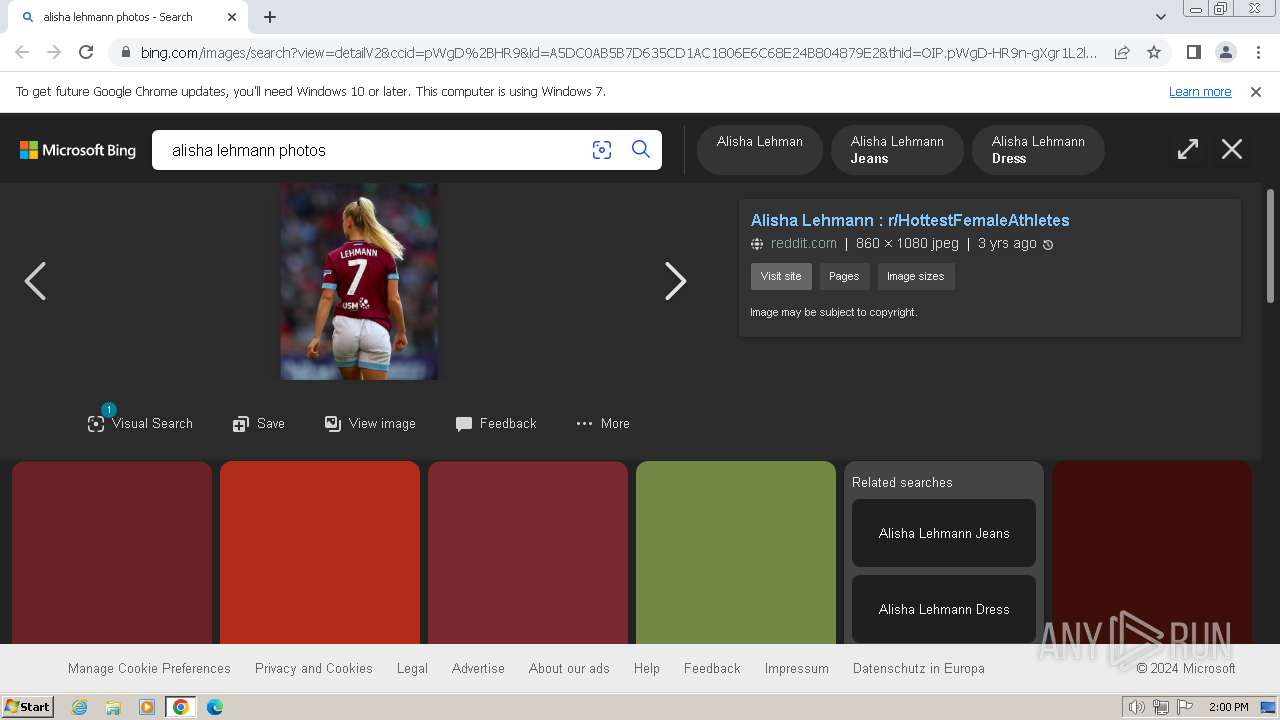Open About our ads link
The width and height of the screenshot is (1280, 720).
click(x=569, y=668)
